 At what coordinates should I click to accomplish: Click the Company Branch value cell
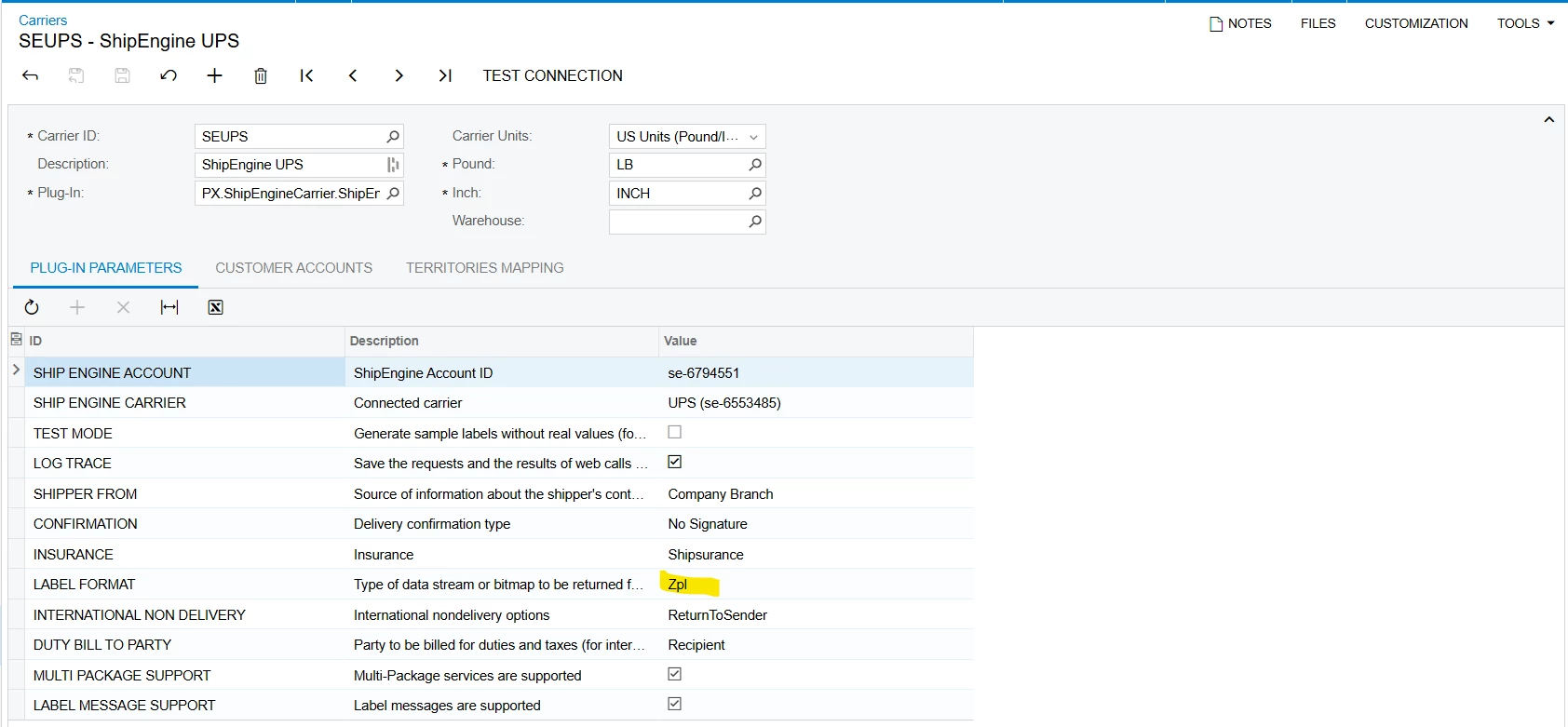tap(816, 494)
